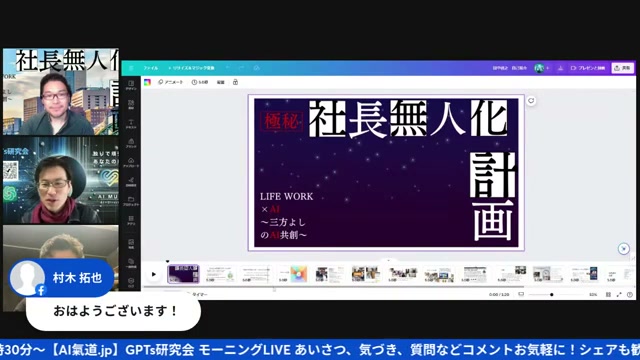Select the 極秘 red stamp text
The width and height of the screenshot is (640, 360).
pyautogui.click(x=282, y=121)
